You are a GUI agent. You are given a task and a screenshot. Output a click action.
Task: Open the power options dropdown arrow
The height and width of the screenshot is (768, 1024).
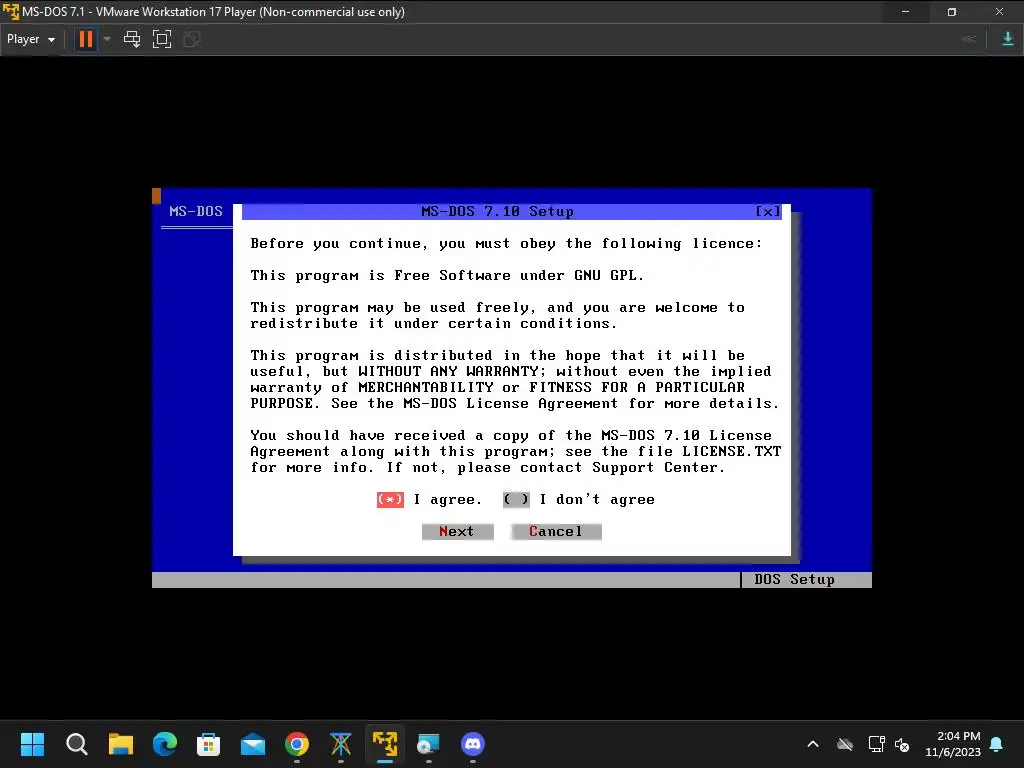107,39
